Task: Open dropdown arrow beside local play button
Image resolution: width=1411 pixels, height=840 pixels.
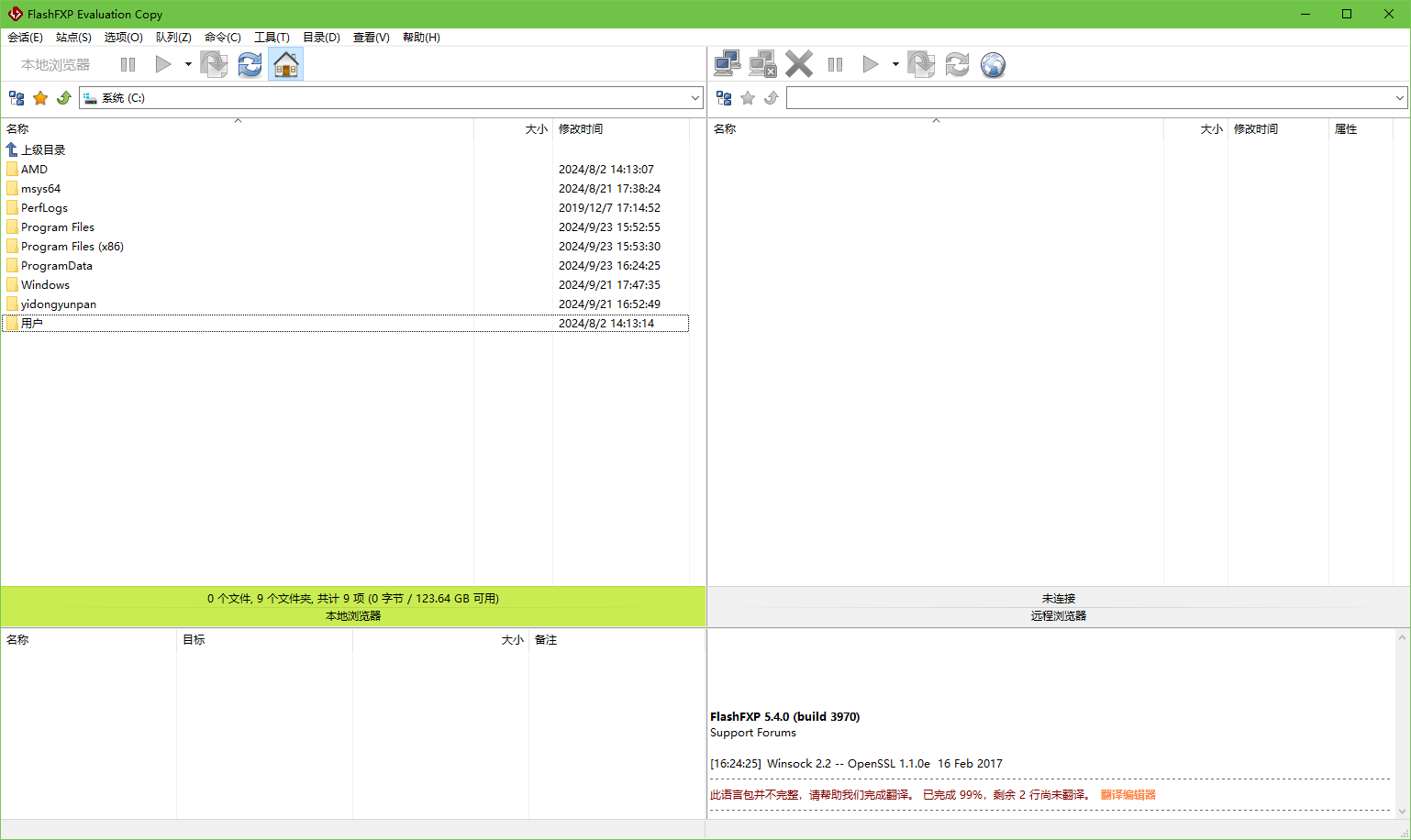Action: click(188, 64)
